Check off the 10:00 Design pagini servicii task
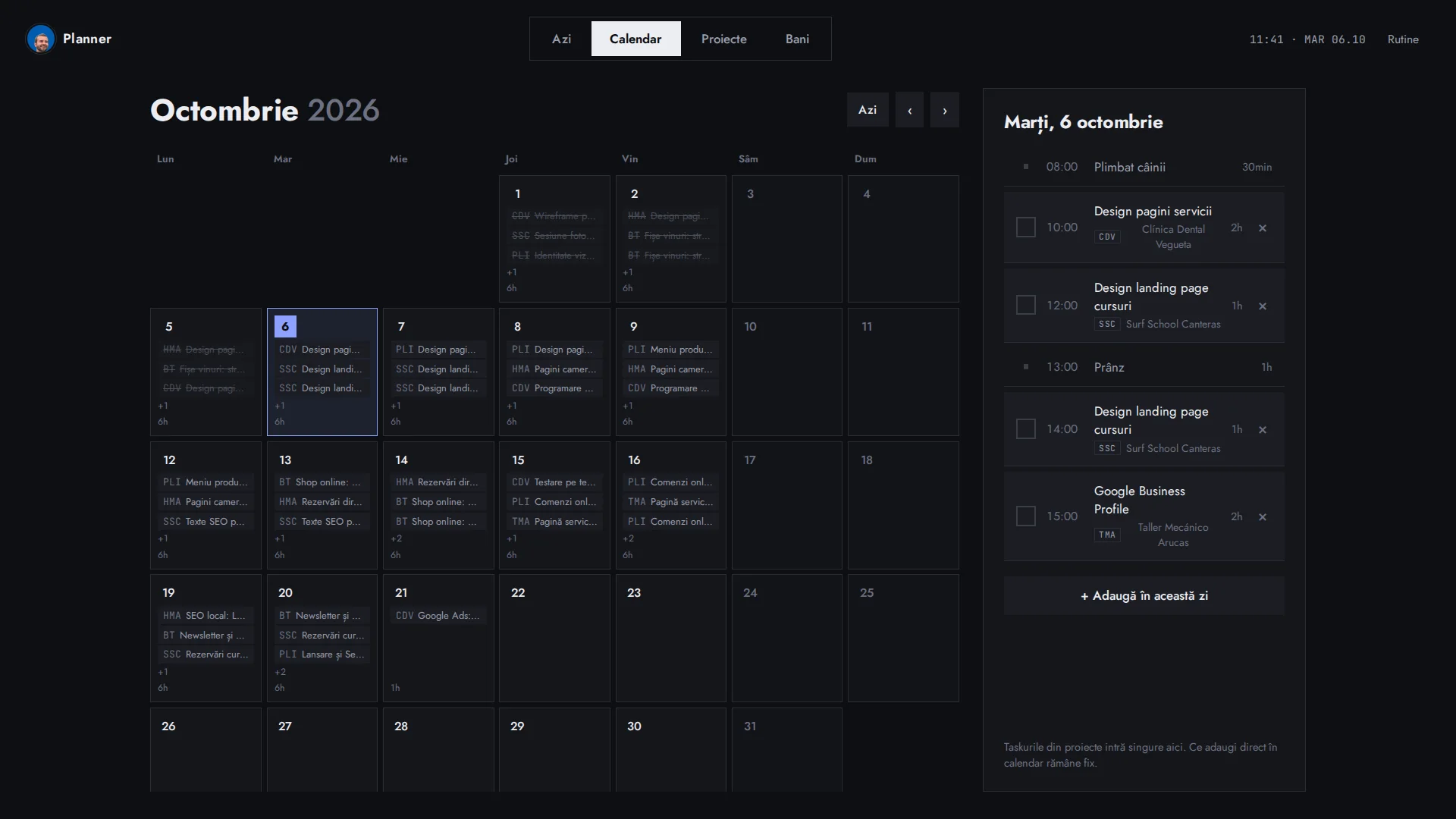Image resolution: width=1456 pixels, height=819 pixels. coord(1025,227)
